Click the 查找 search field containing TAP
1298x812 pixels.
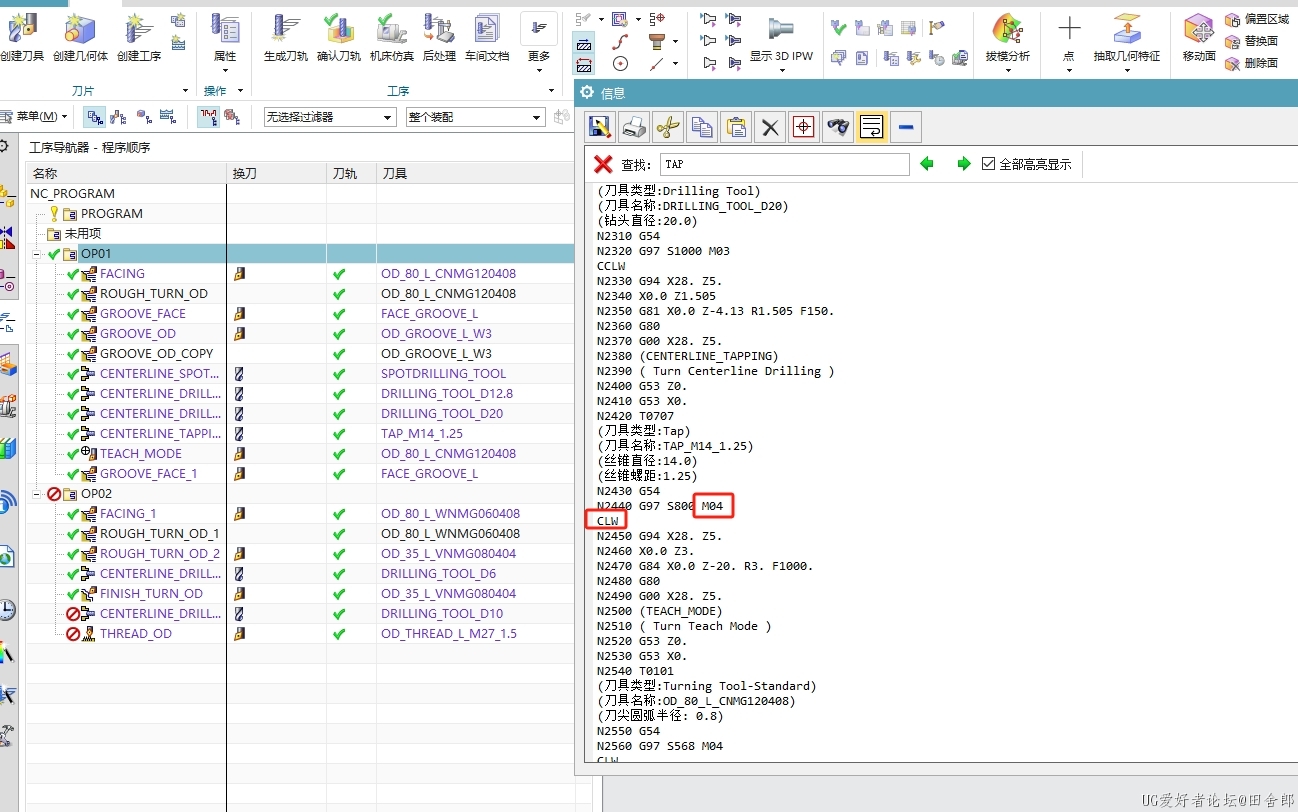(784, 164)
